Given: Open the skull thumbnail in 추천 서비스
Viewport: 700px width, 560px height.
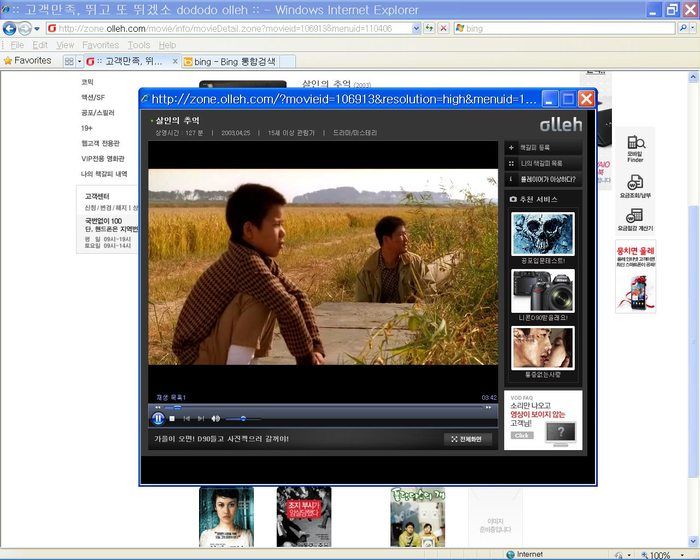Looking at the screenshot, I should click(x=543, y=234).
